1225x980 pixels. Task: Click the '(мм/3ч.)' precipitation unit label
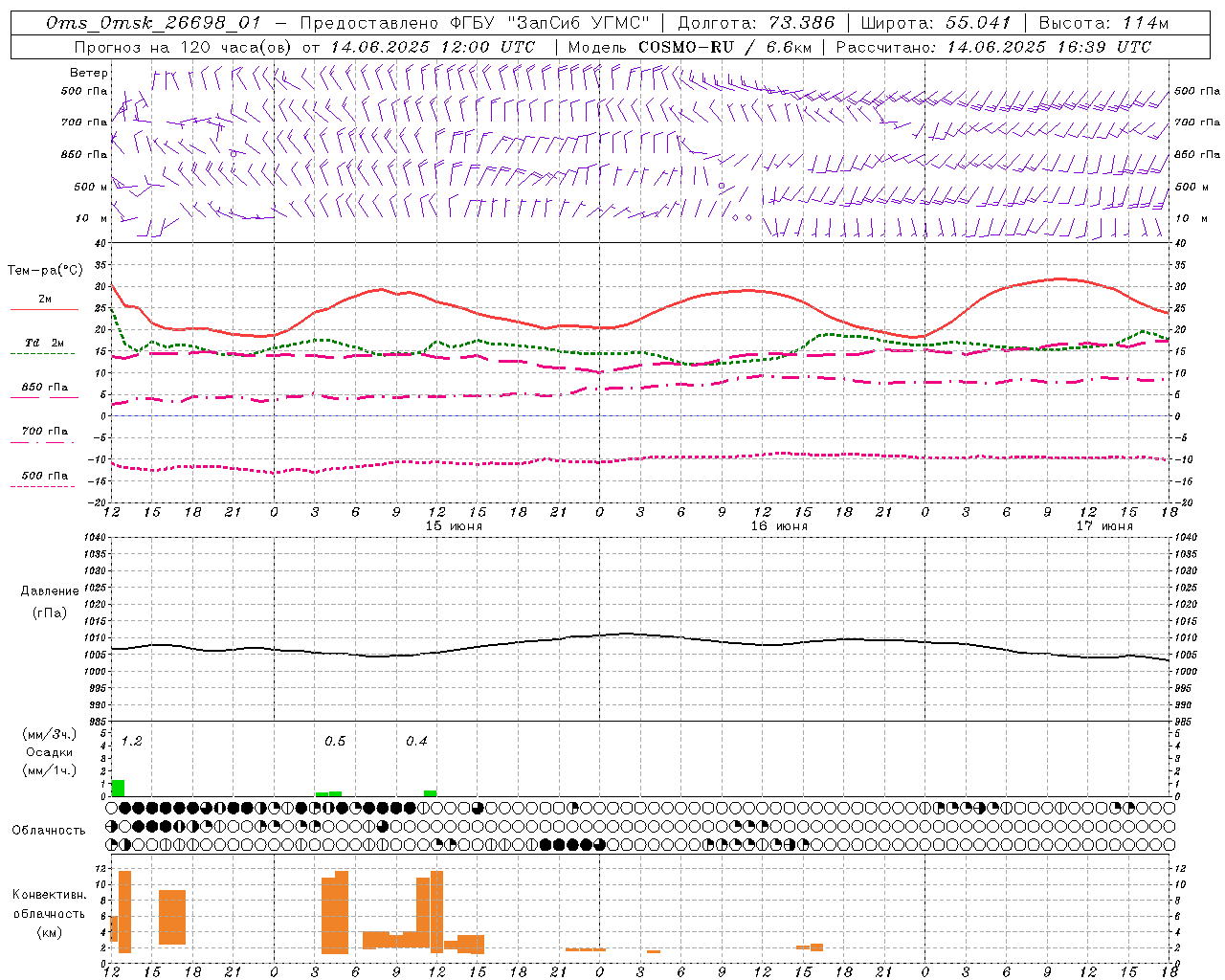49,734
